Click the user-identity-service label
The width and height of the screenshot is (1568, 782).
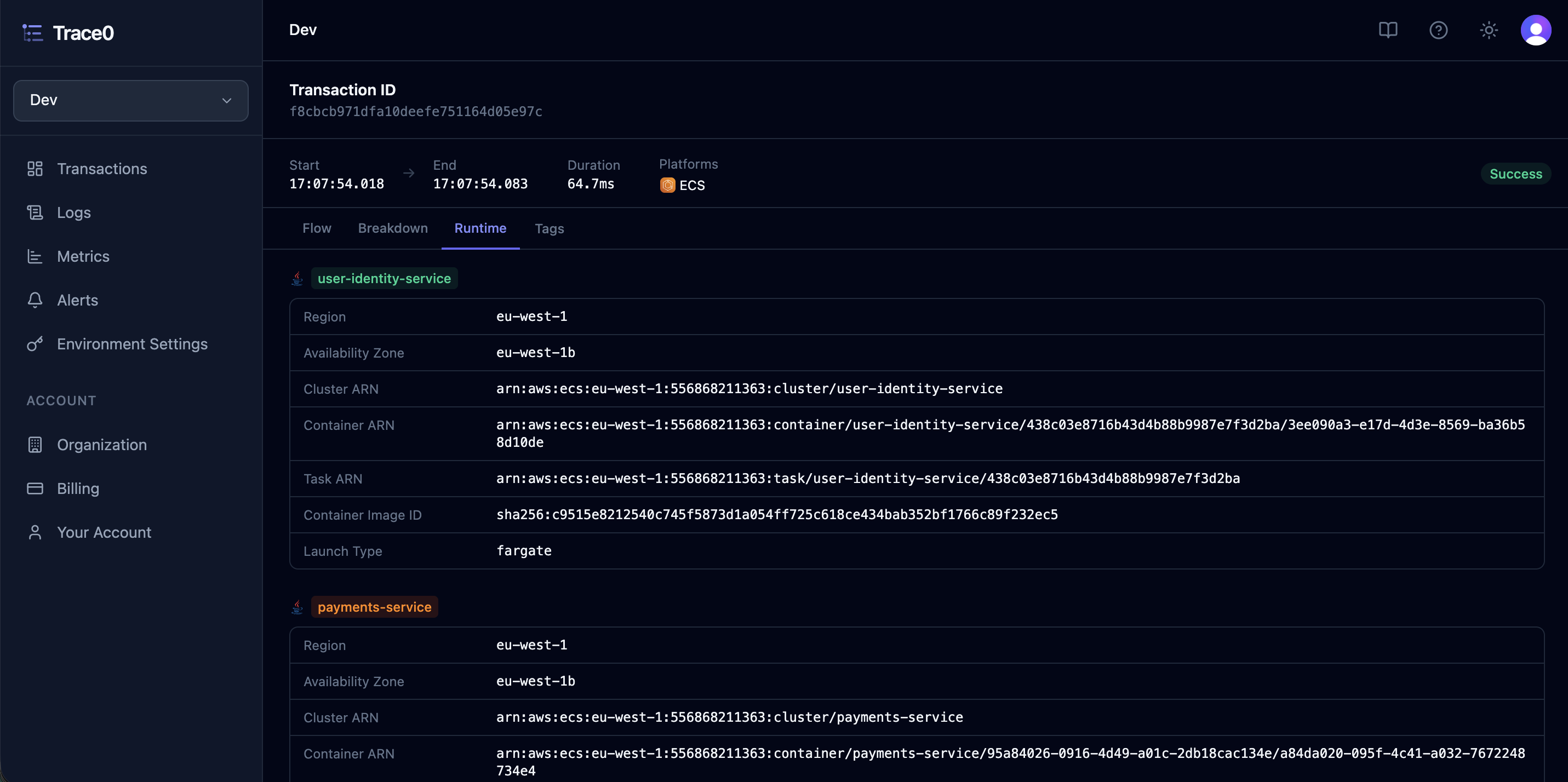[384, 278]
